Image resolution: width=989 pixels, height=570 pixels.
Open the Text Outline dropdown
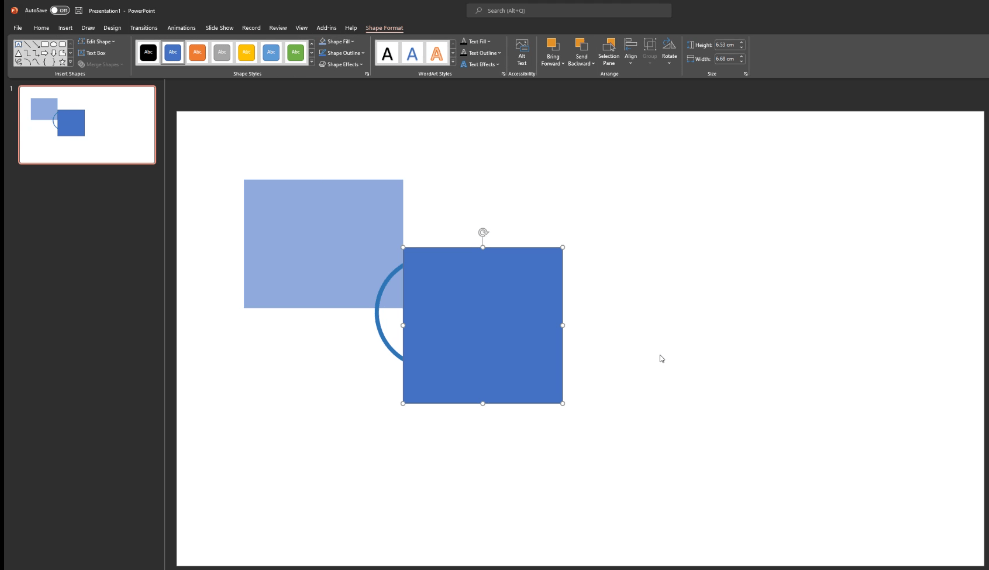tap(480, 53)
